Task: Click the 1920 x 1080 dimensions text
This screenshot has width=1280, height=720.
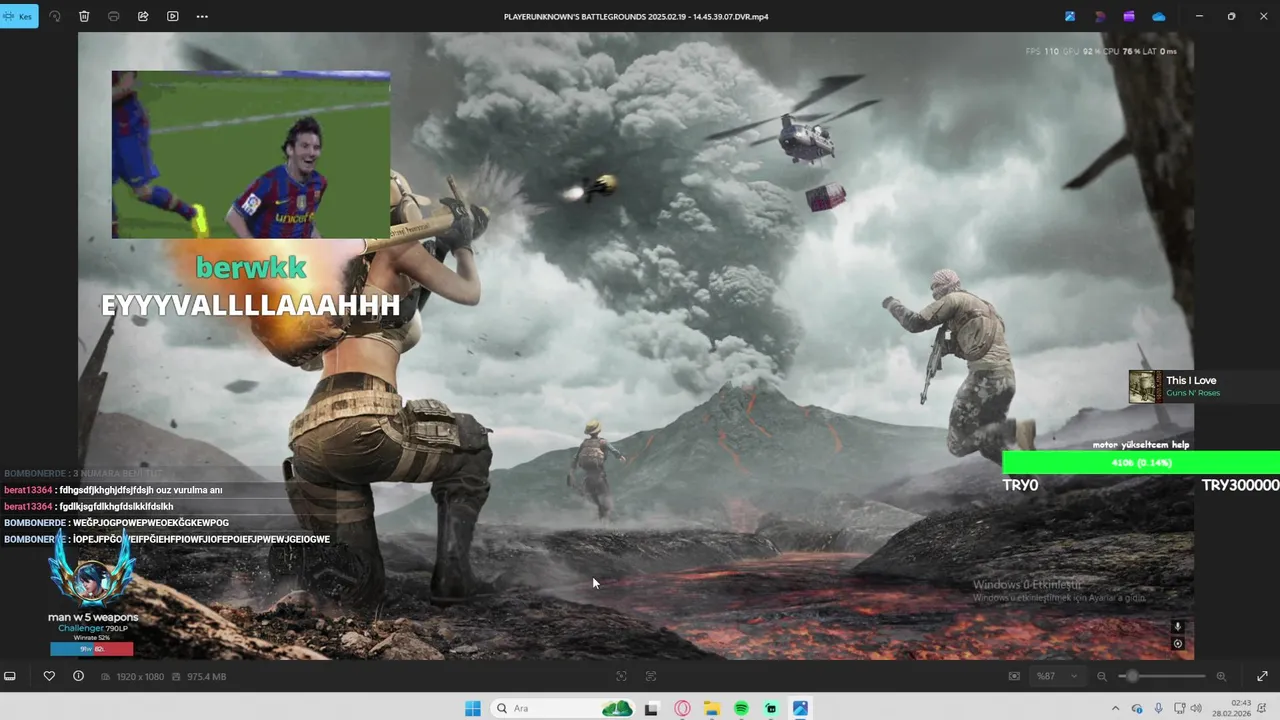Action: pyautogui.click(x=139, y=677)
